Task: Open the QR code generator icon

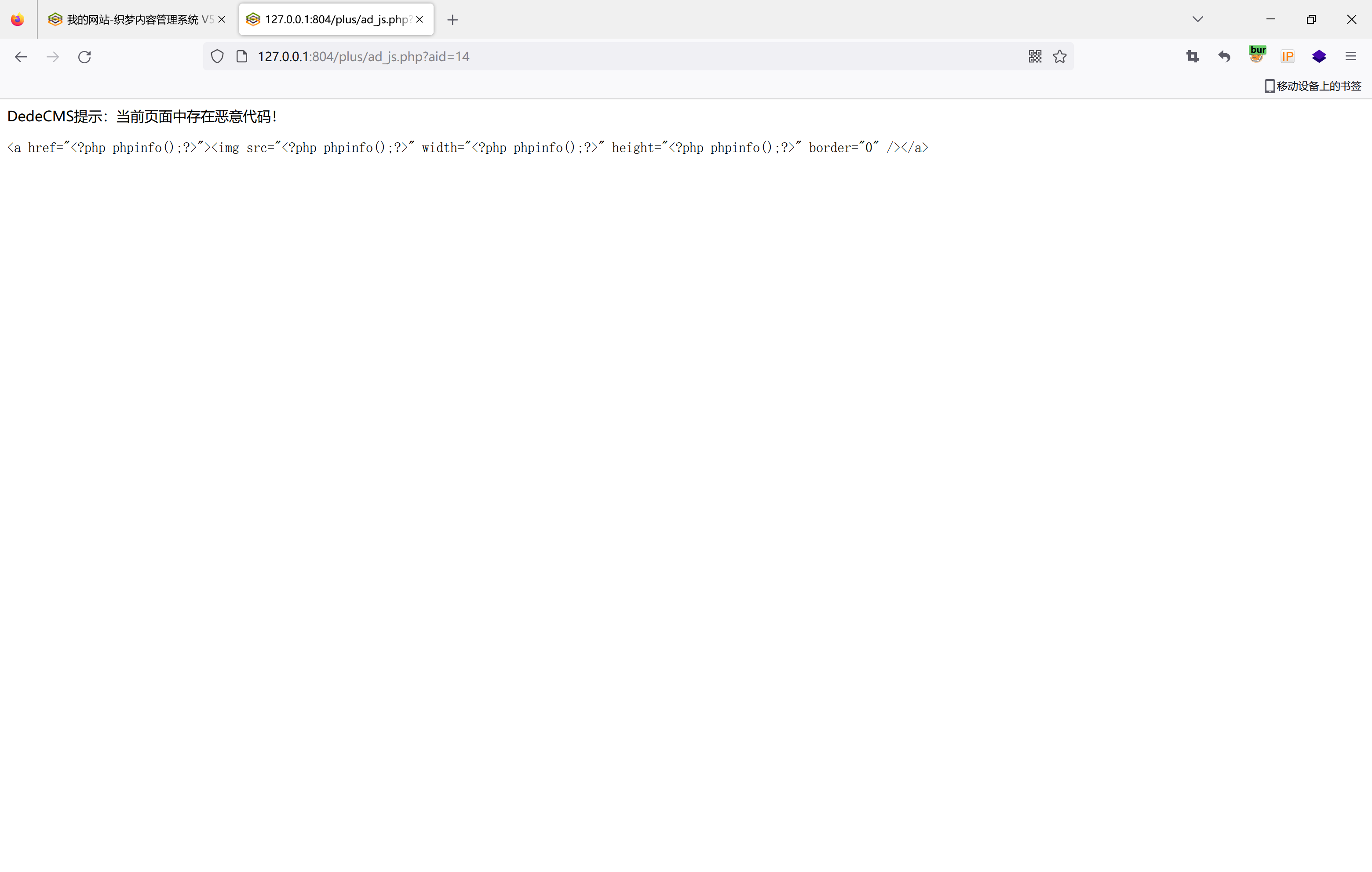Action: pyautogui.click(x=1035, y=56)
